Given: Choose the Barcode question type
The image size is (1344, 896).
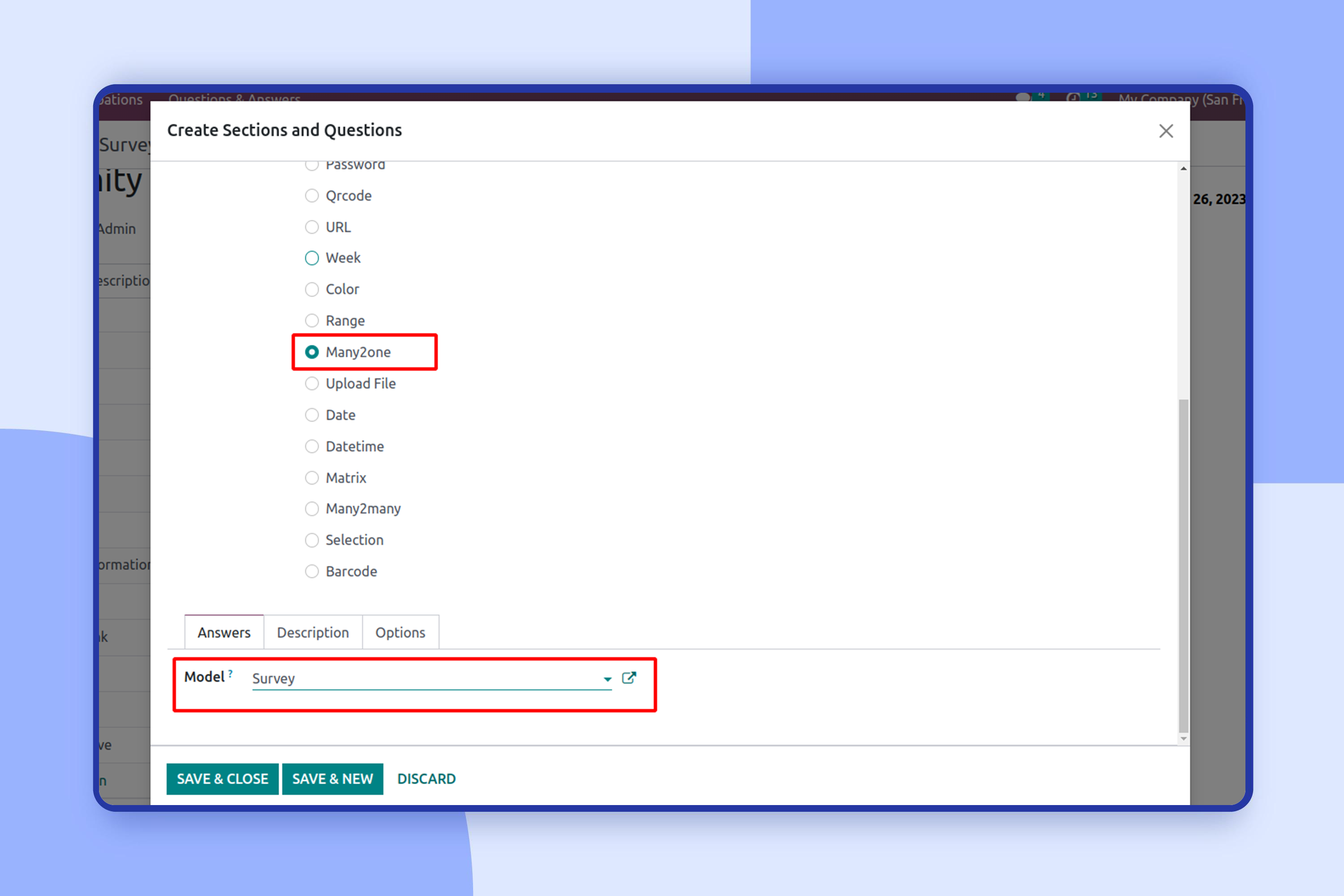Looking at the screenshot, I should pyautogui.click(x=311, y=572).
